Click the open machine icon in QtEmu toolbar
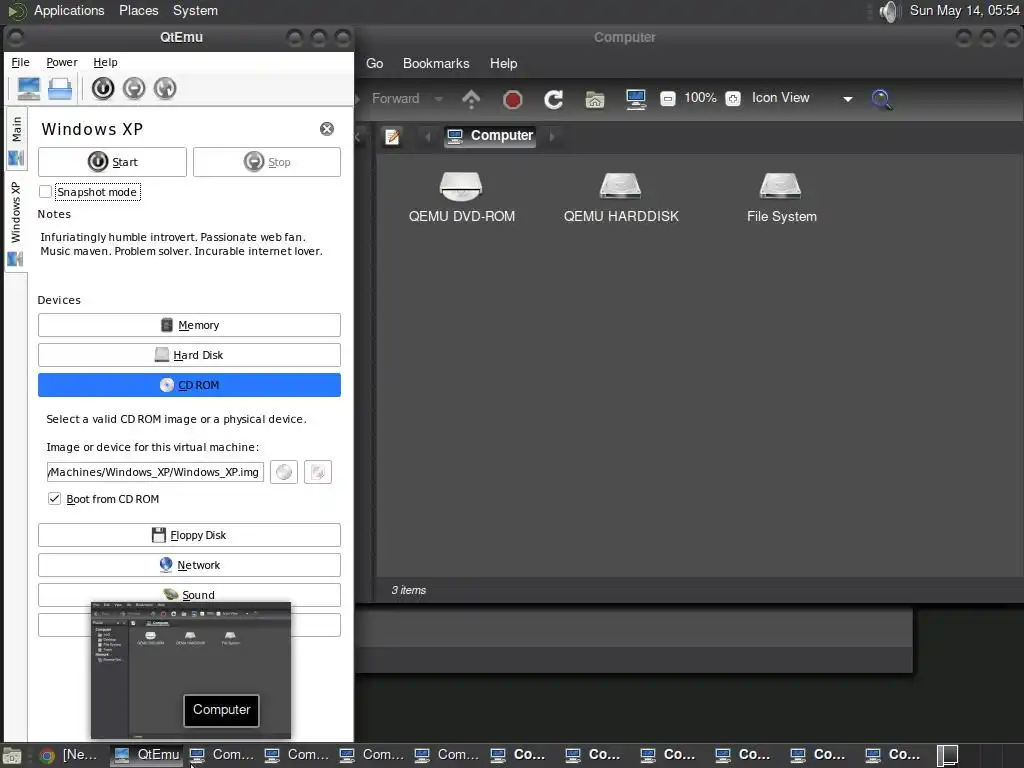 click(59, 88)
